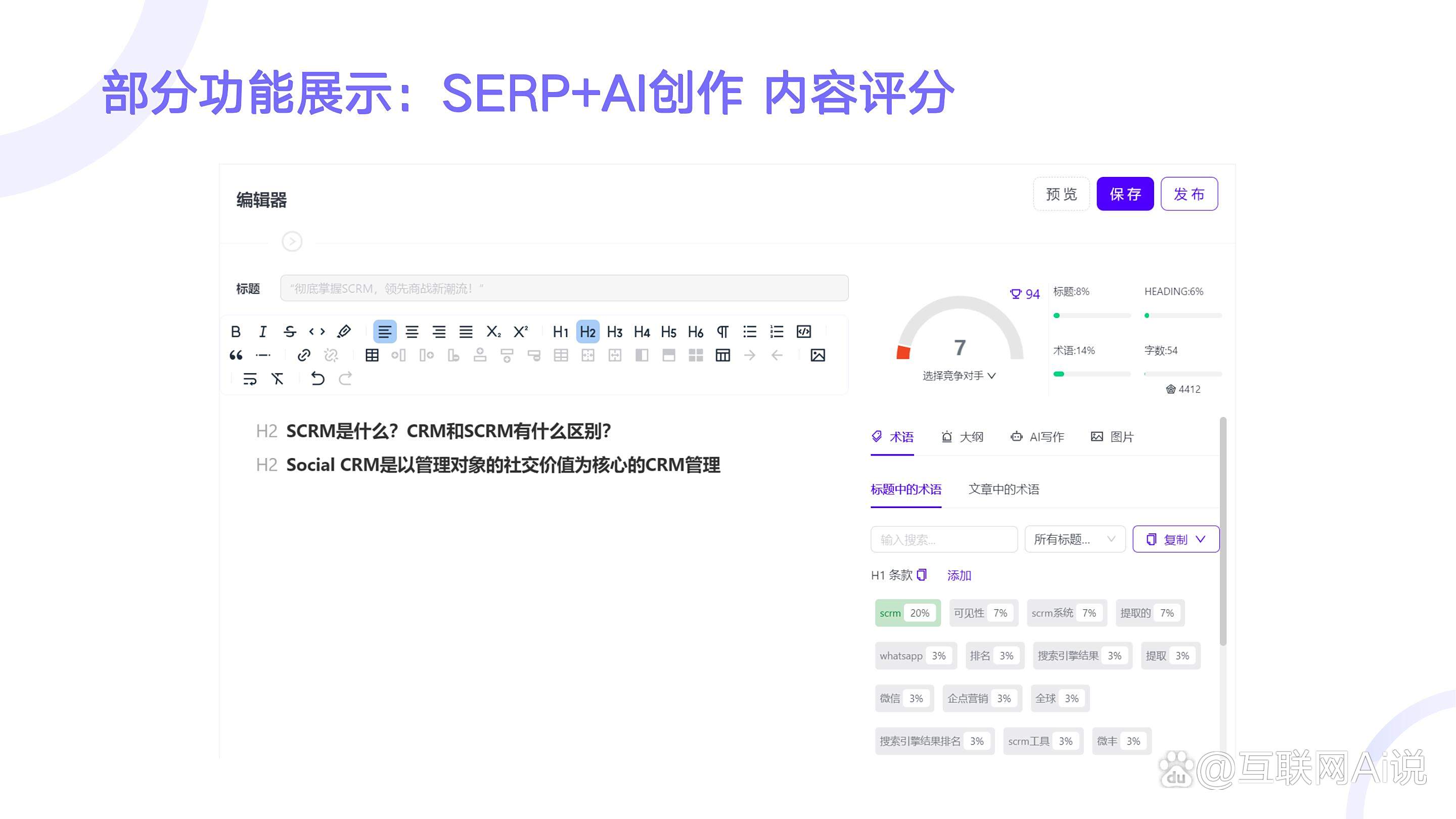Click the whatsapp 3% term tag
This screenshot has width=1456, height=819.
(x=916, y=656)
